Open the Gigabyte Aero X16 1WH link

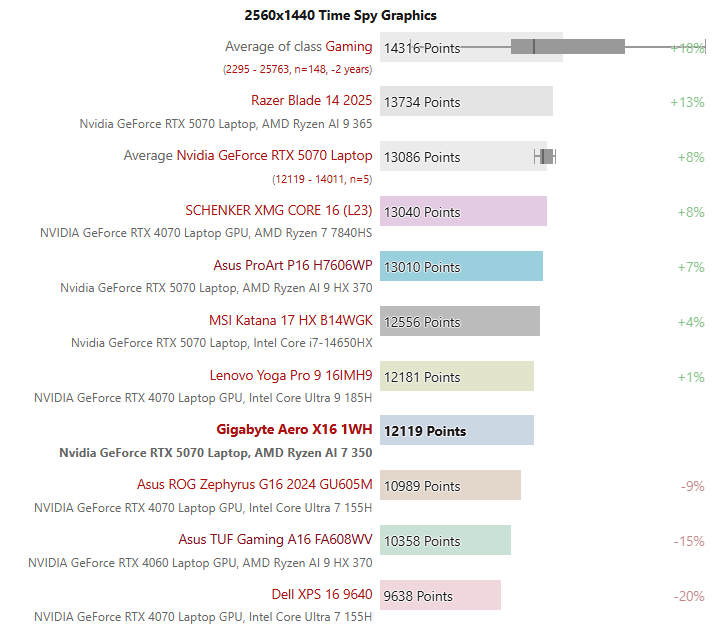[294, 429]
